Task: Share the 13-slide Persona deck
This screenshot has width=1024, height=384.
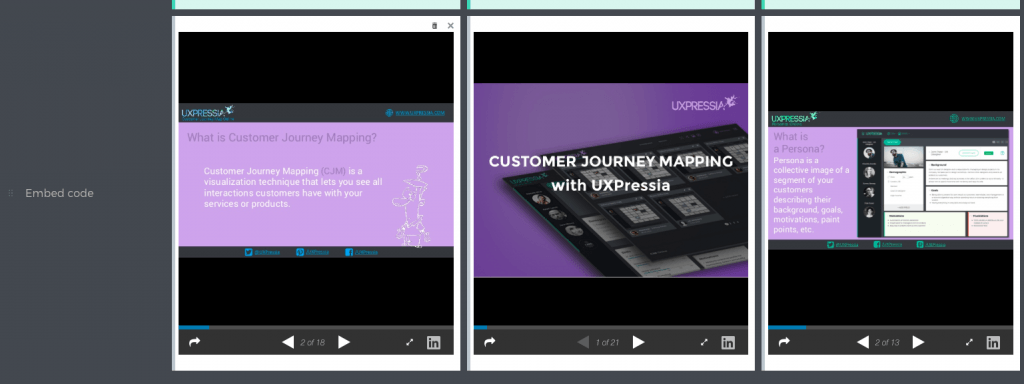Action: pos(784,342)
